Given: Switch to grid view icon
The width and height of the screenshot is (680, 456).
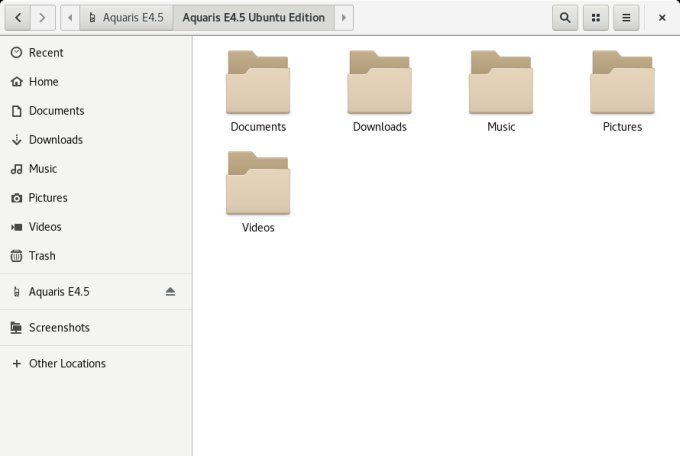Looking at the screenshot, I should click(x=596, y=18).
